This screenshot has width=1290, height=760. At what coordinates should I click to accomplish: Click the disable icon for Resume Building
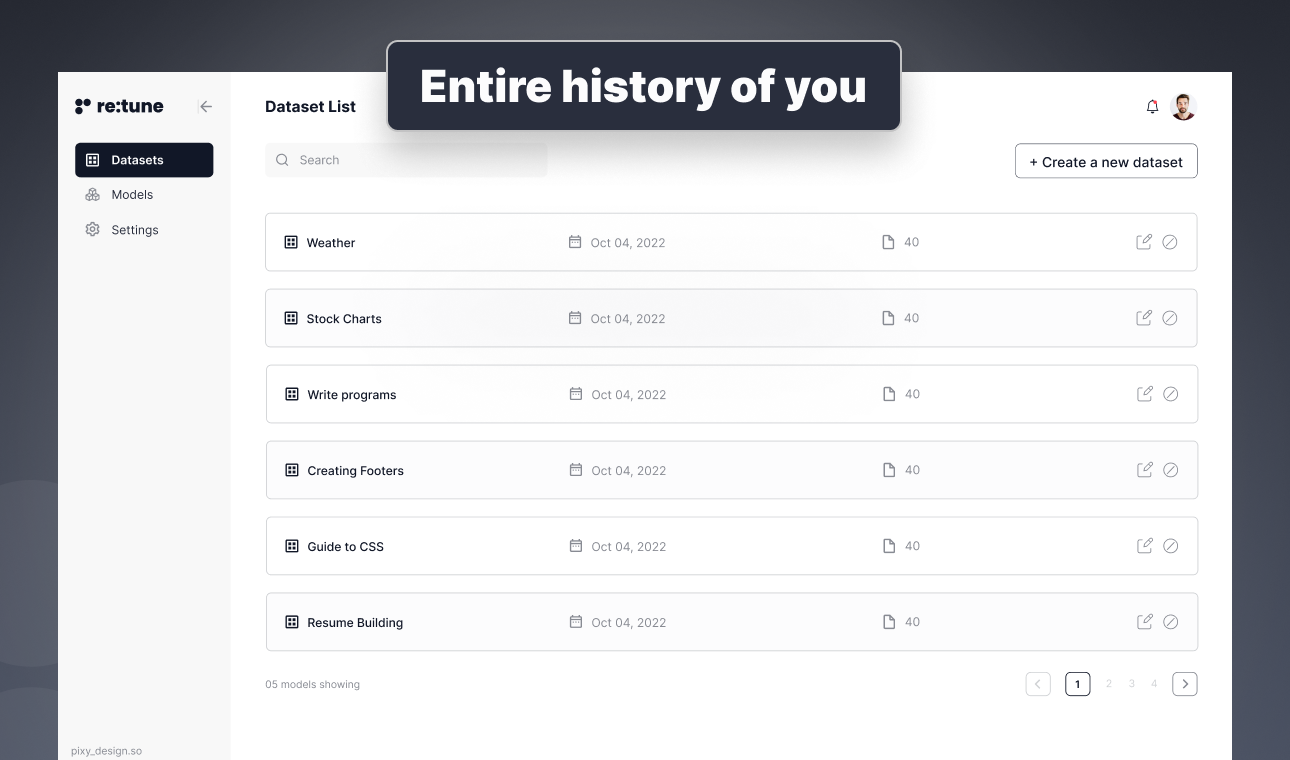click(1171, 622)
